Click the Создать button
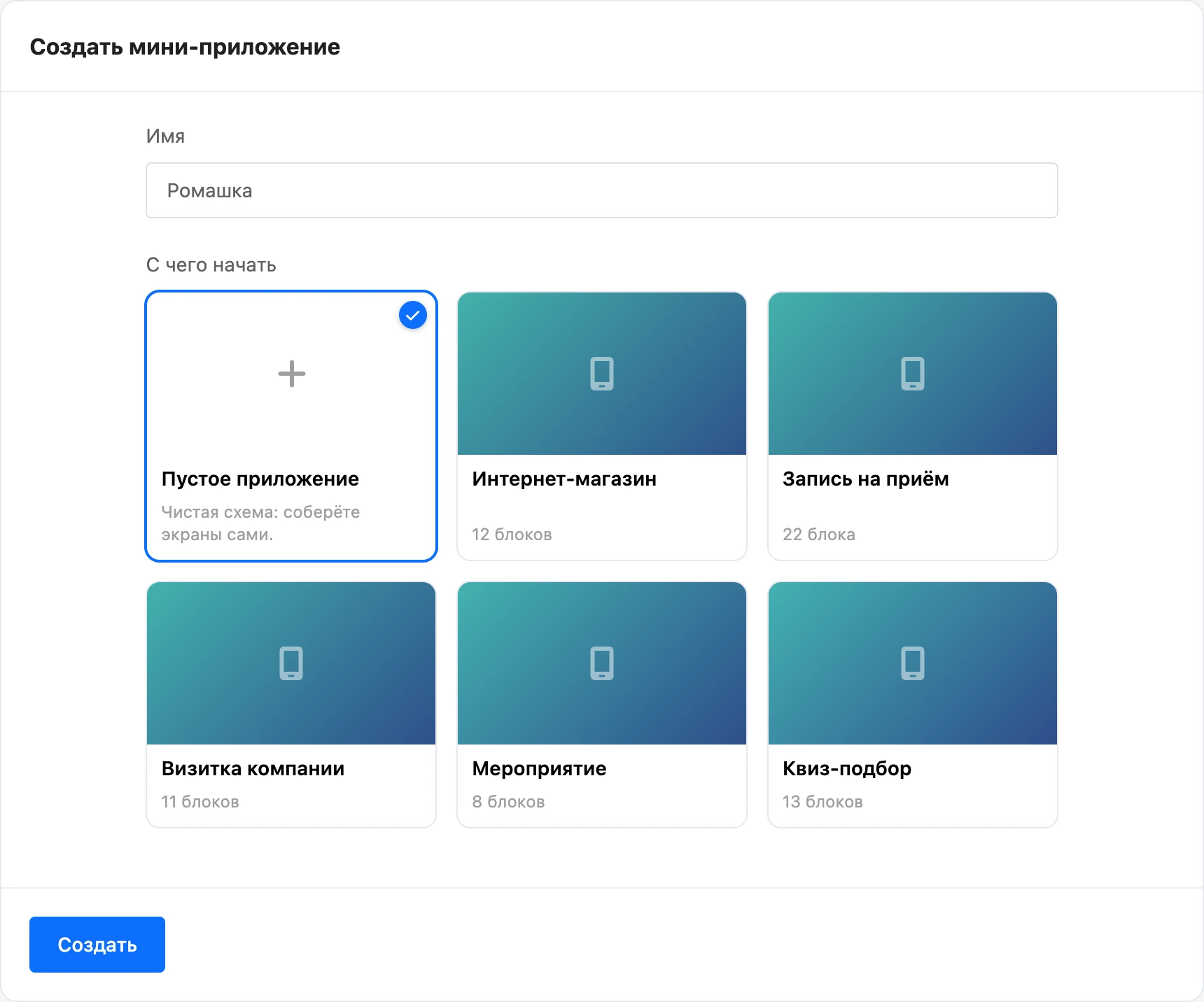Image resolution: width=1204 pixels, height=1002 pixels. coord(97,945)
